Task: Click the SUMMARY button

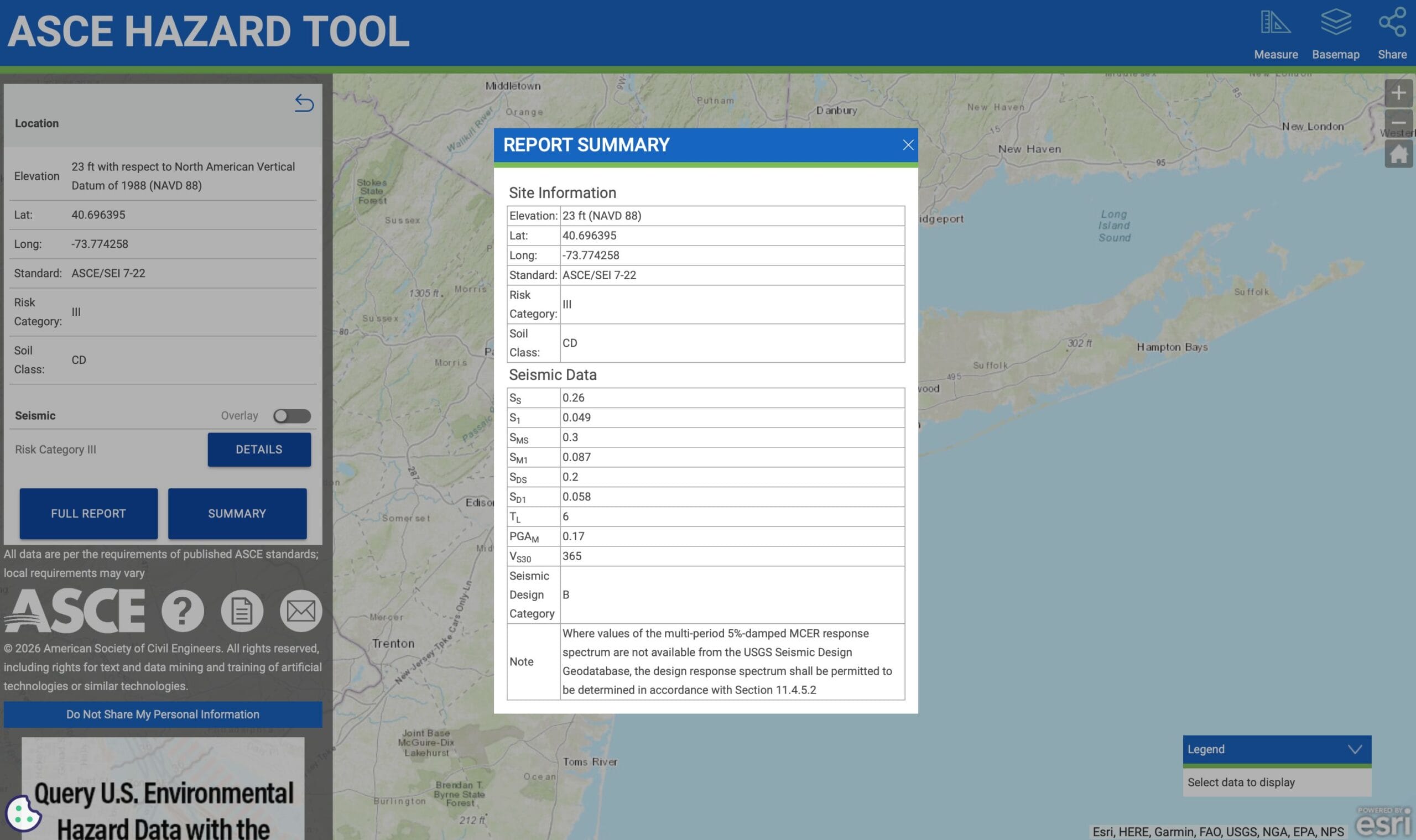Action: click(x=237, y=513)
